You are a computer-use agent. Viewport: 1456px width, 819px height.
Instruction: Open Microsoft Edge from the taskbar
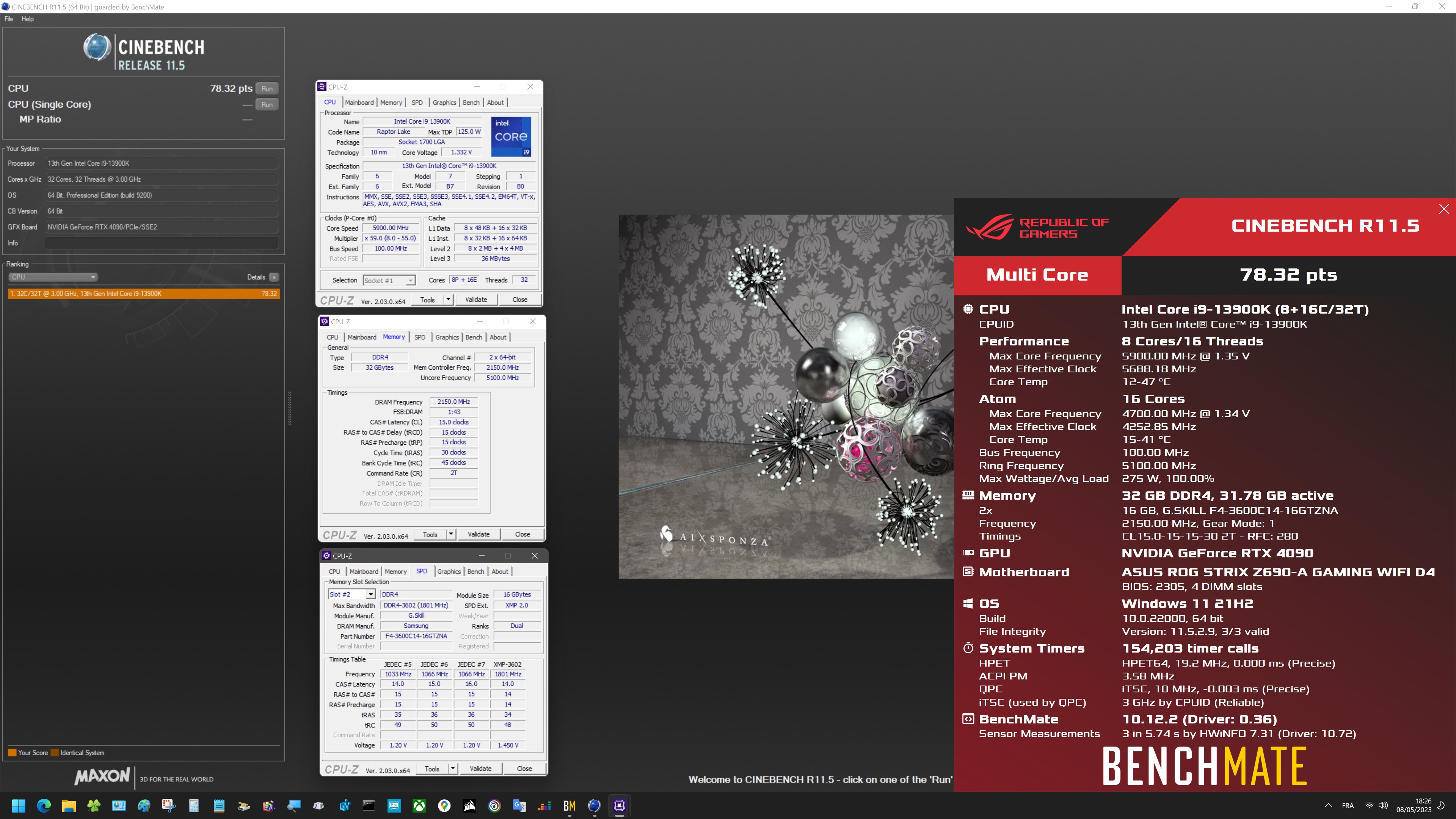click(44, 805)
